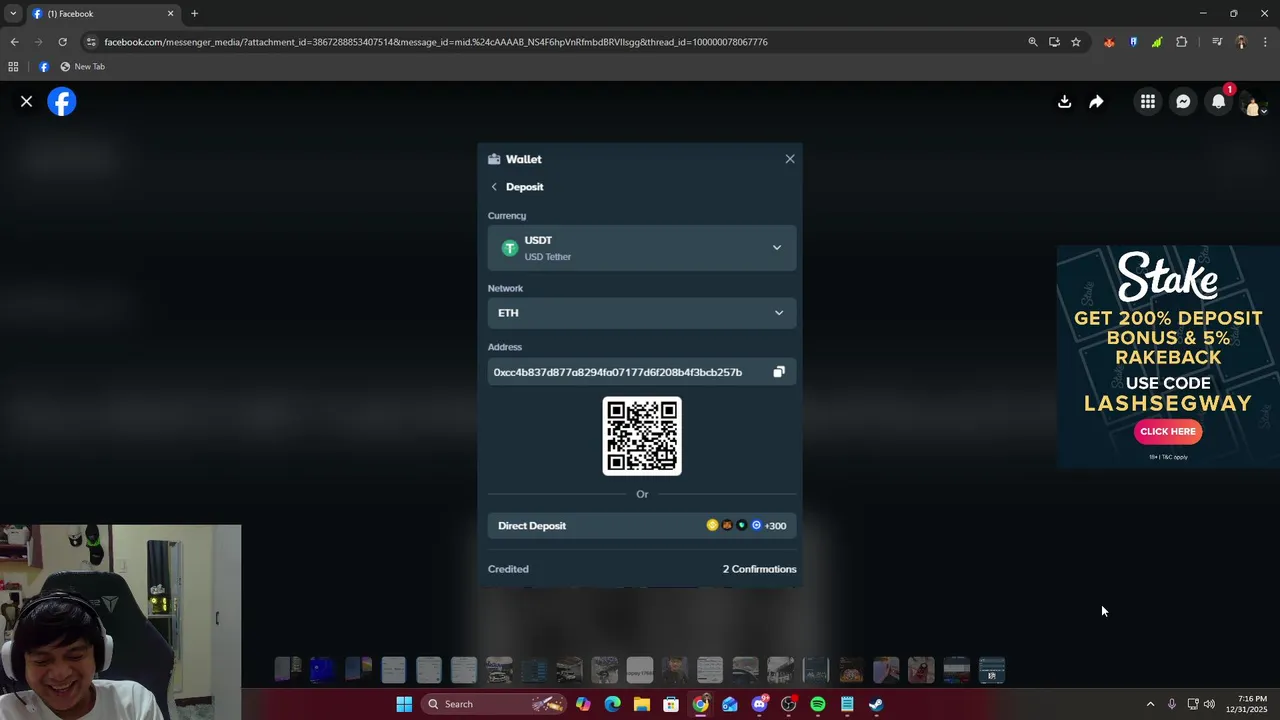The image size is (1280, 720).
Task: Open the MetaMask fox extension
Action: tap(1109, 42)
